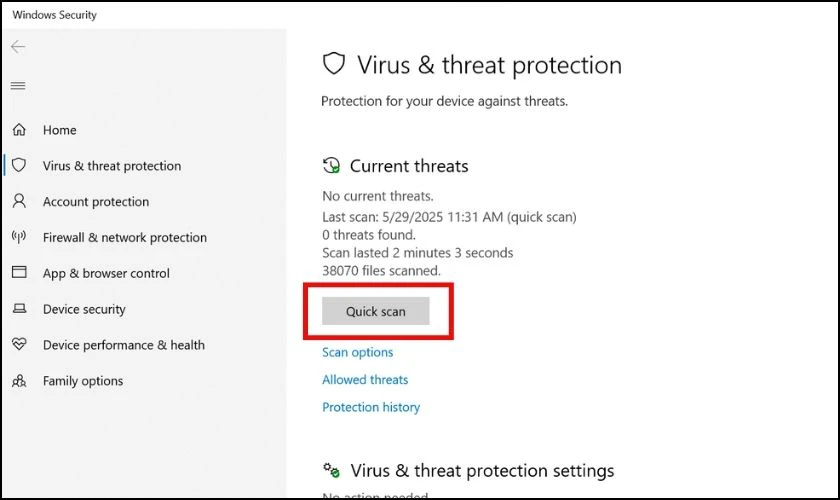Go to Firewall & network protection
Screen dimensions: 840x500
coord(125,237)
